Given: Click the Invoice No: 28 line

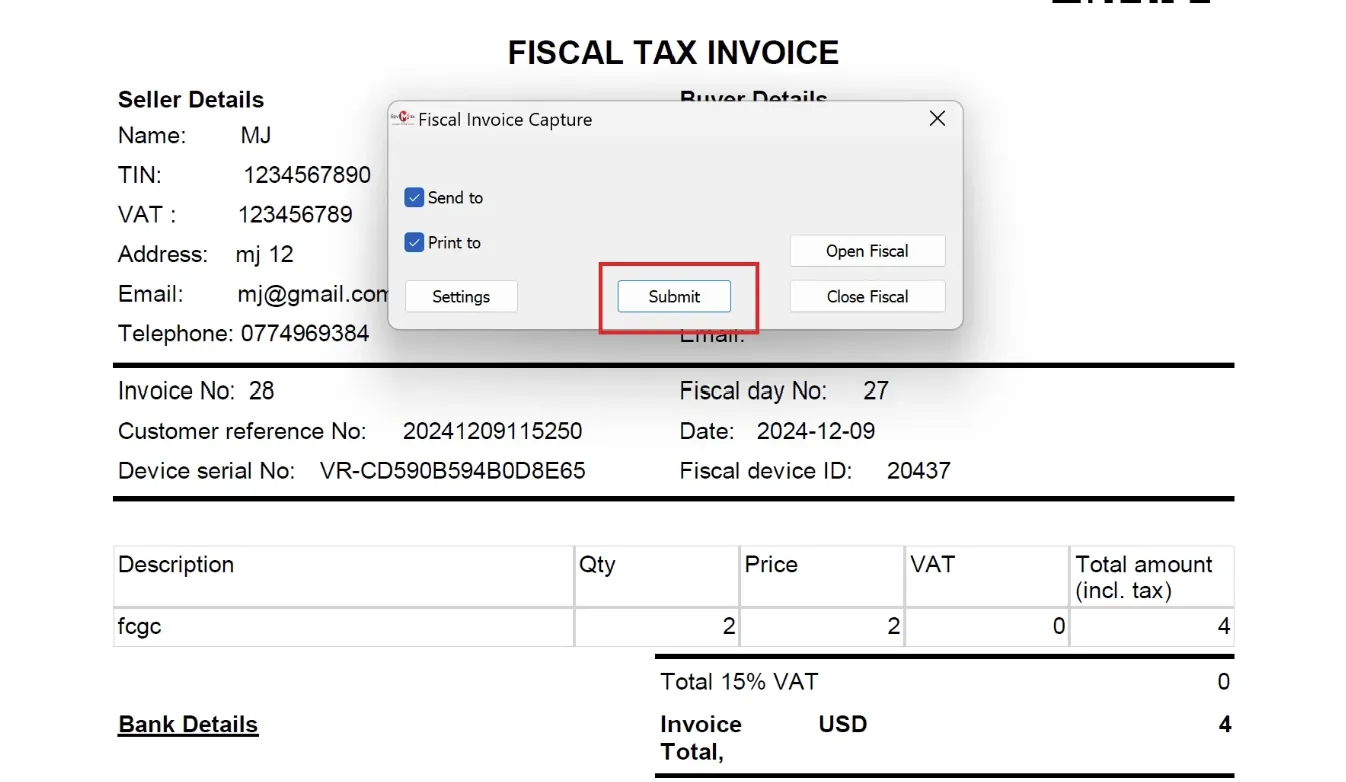Looking at the screenshot, I should coord(196,391).
